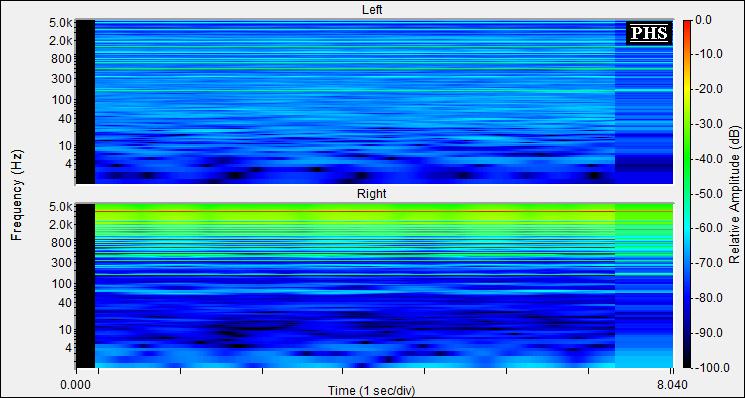
Task: Click the 0.0 dB label on color scale
Action: point(702,20)
